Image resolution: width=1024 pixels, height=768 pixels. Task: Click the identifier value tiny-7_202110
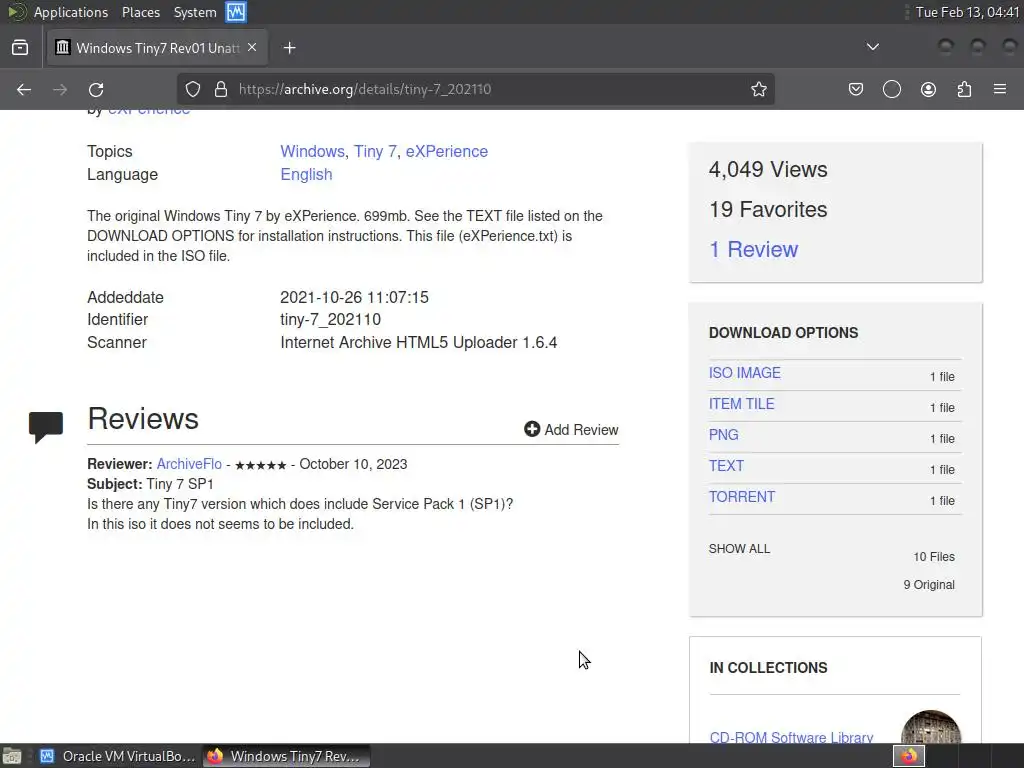tap(330, 320)
